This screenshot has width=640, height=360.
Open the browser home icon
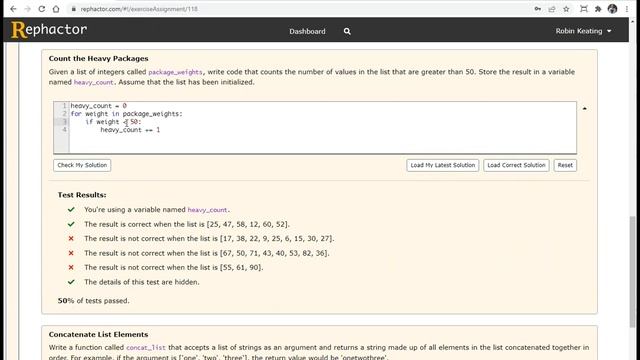point(56,9)
